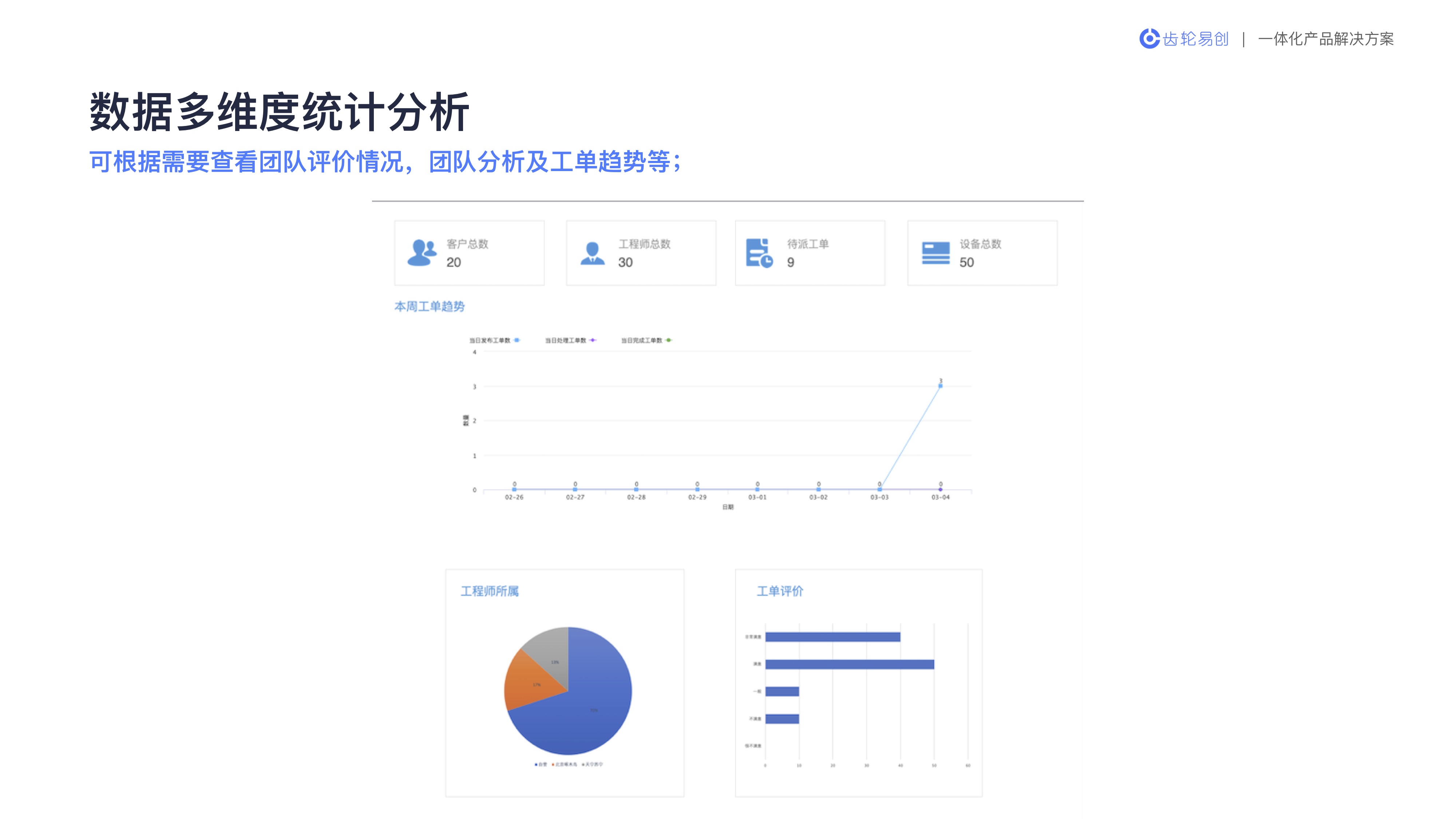1456x819 pixels.
Task: Click the 待派工单 document-clock icon
Action: (x=759, y=253)
